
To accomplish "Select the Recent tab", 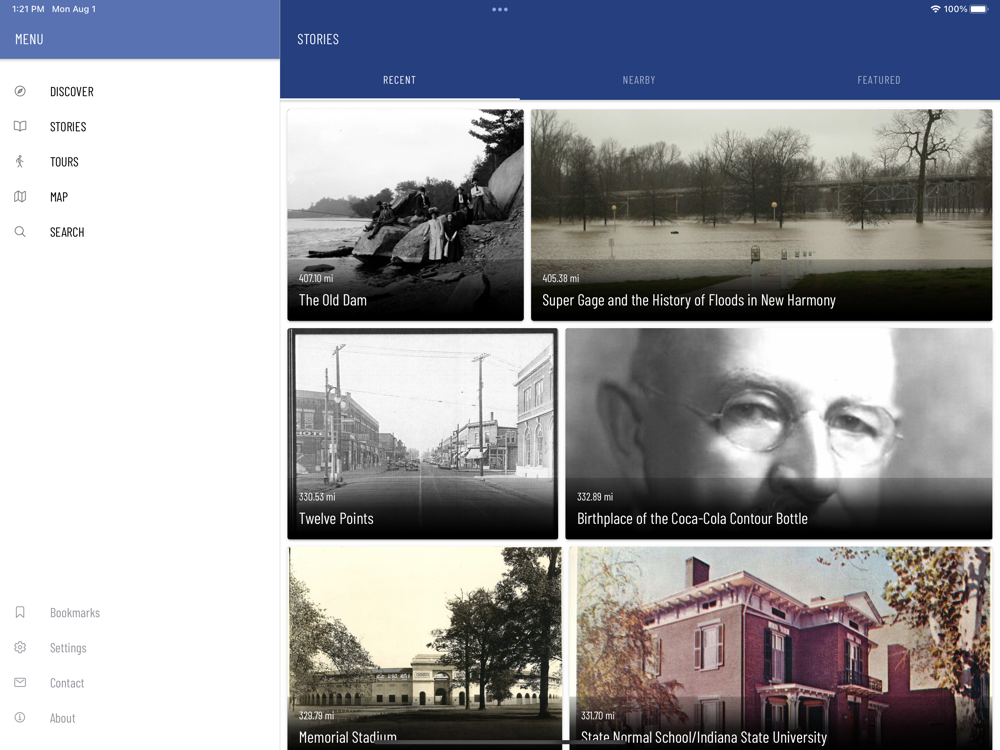I will coord(399,80).
